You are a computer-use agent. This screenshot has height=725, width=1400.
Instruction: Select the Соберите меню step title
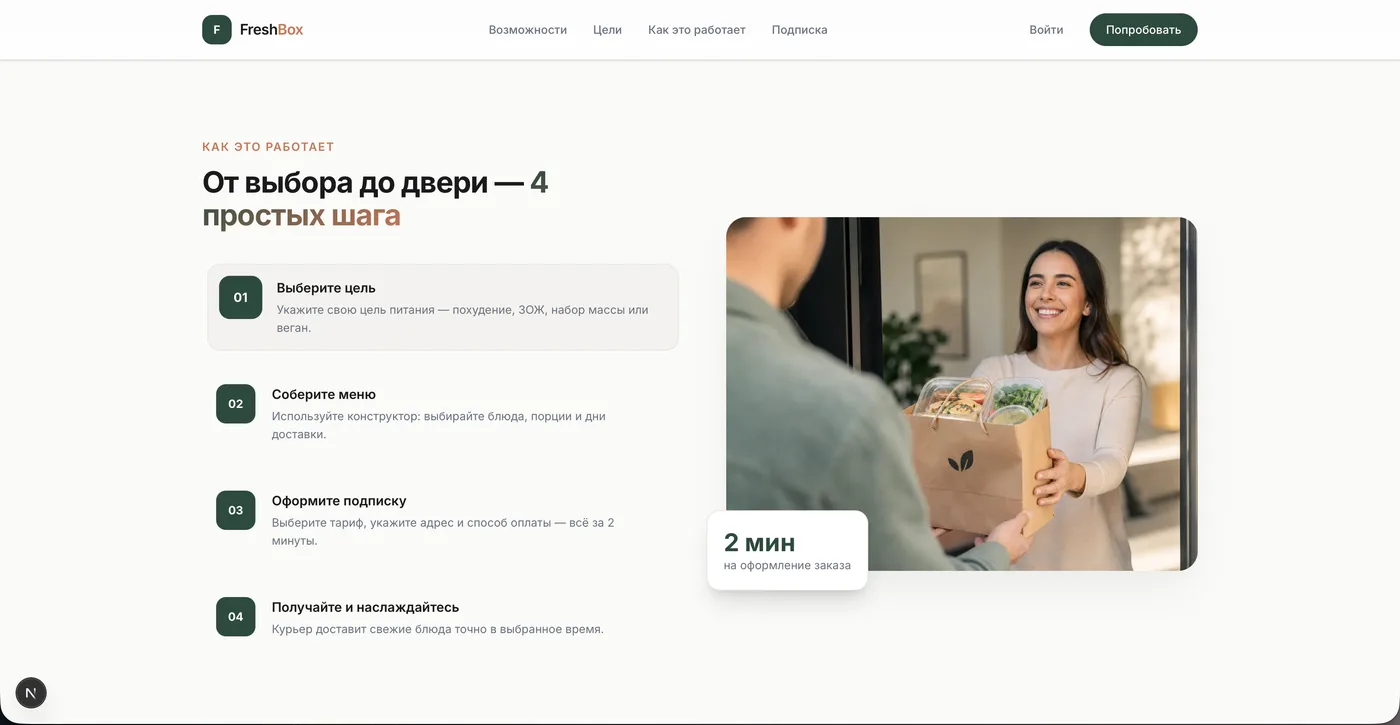pos(324,394)
